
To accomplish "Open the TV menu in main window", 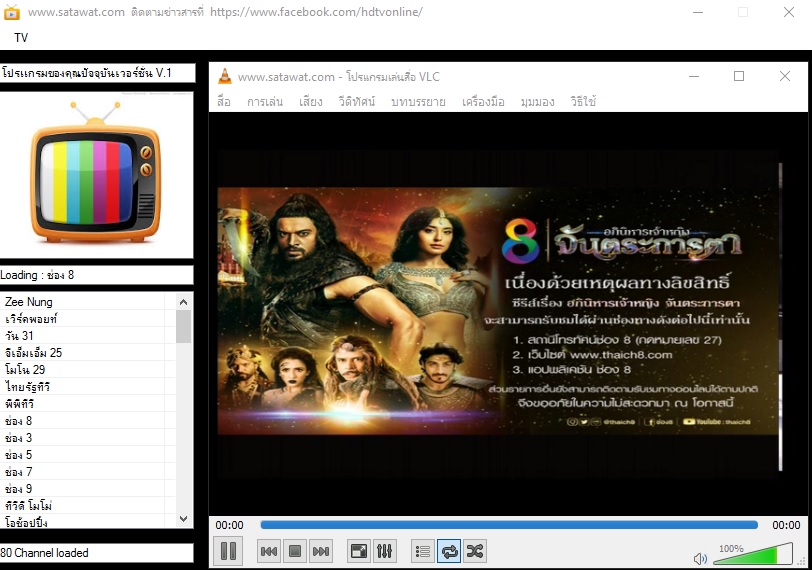I will [21, 37].
